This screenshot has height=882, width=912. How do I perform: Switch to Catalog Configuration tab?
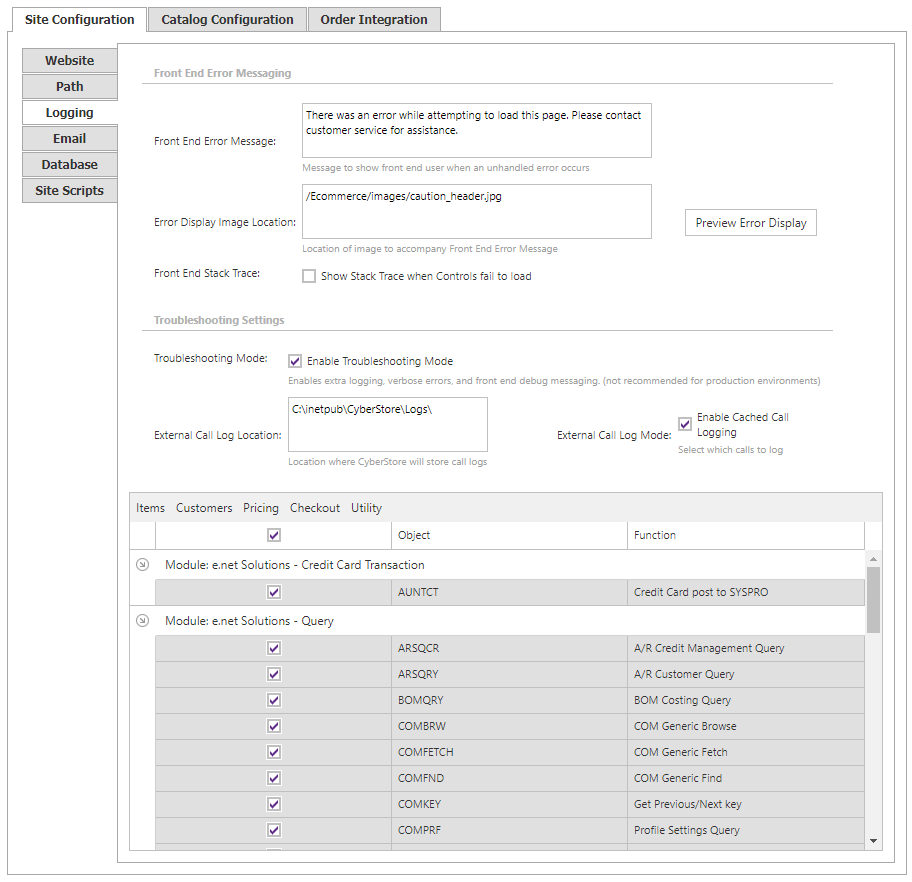tap(227, 19)
